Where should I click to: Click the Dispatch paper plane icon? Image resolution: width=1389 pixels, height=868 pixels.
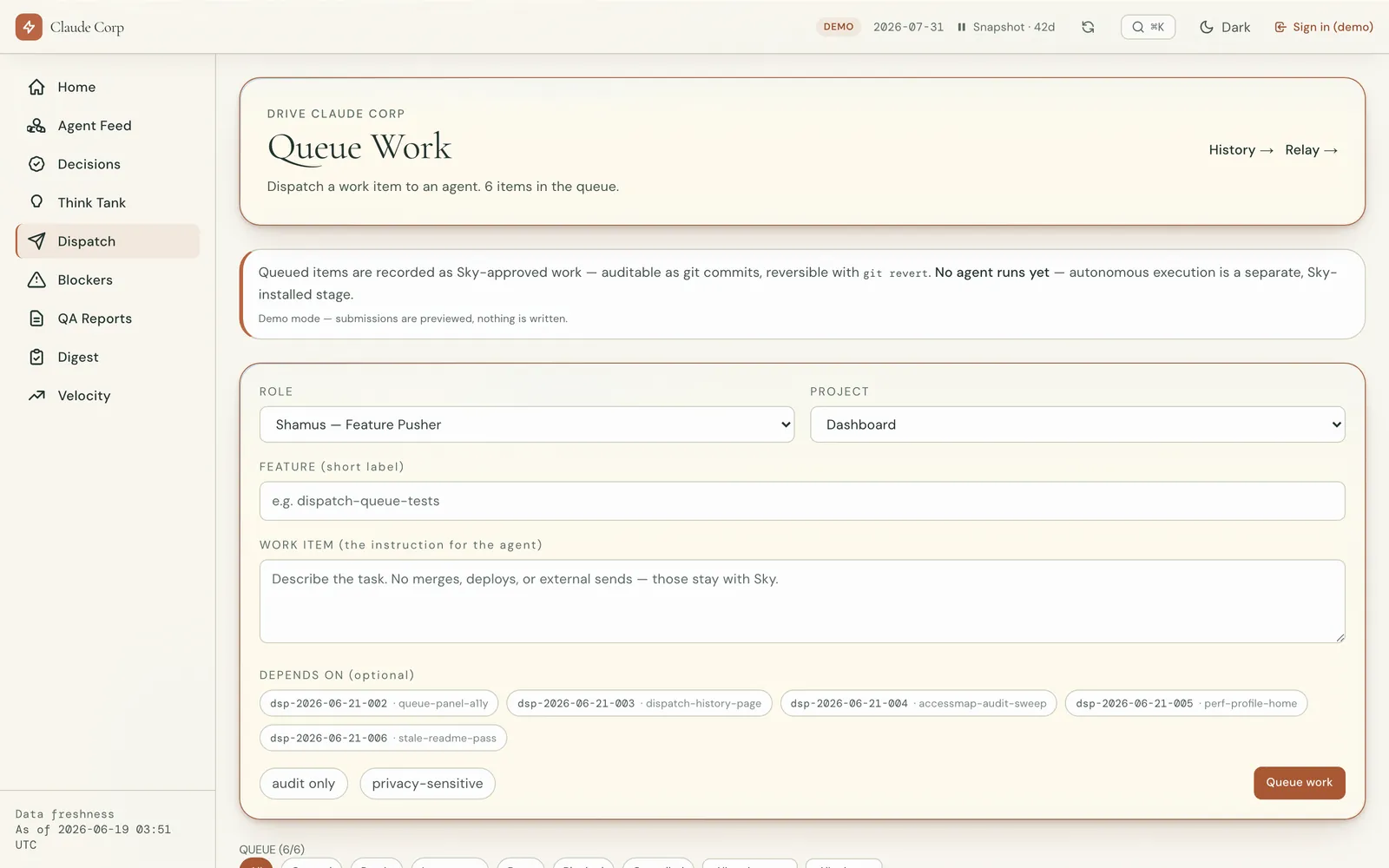36,241
